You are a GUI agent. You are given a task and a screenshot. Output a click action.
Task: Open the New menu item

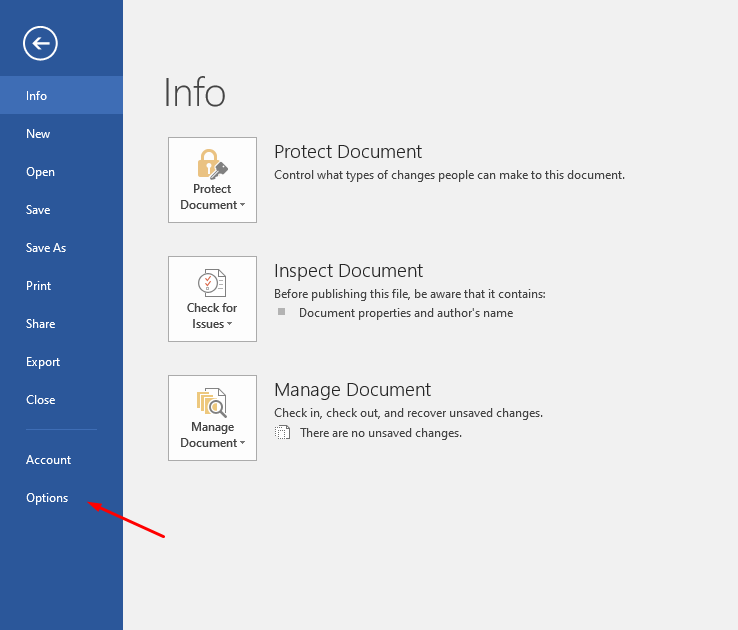click(x=61, y=134)
